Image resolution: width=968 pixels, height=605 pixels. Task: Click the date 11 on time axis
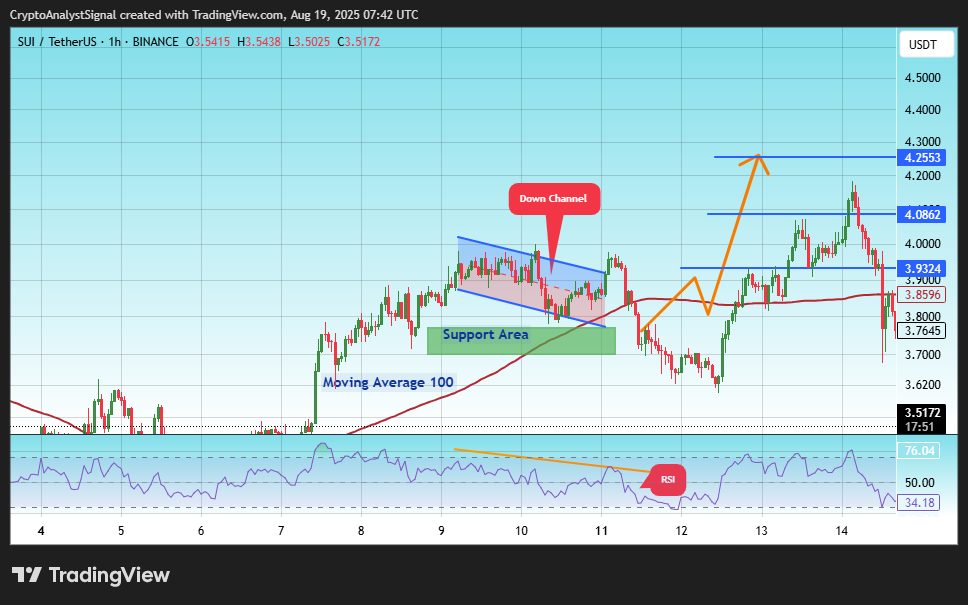[x=601, y=530]
